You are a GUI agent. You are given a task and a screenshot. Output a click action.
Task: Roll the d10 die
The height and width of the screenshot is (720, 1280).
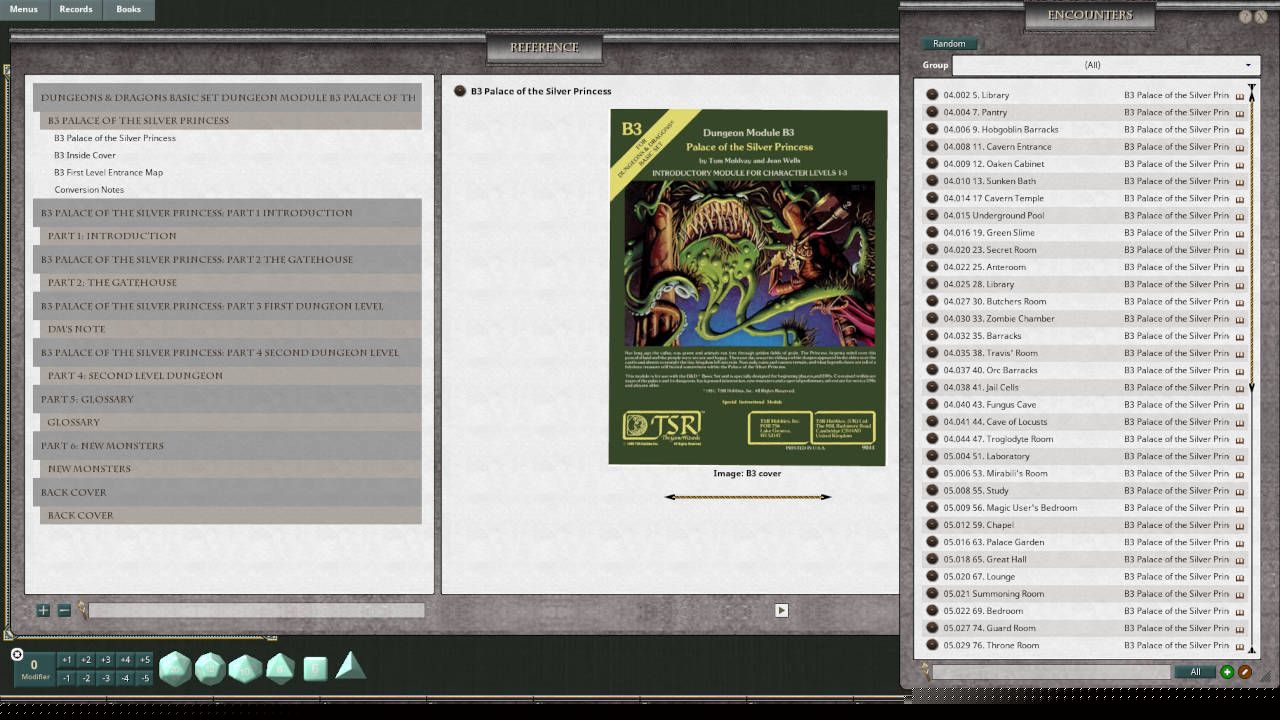245,668
